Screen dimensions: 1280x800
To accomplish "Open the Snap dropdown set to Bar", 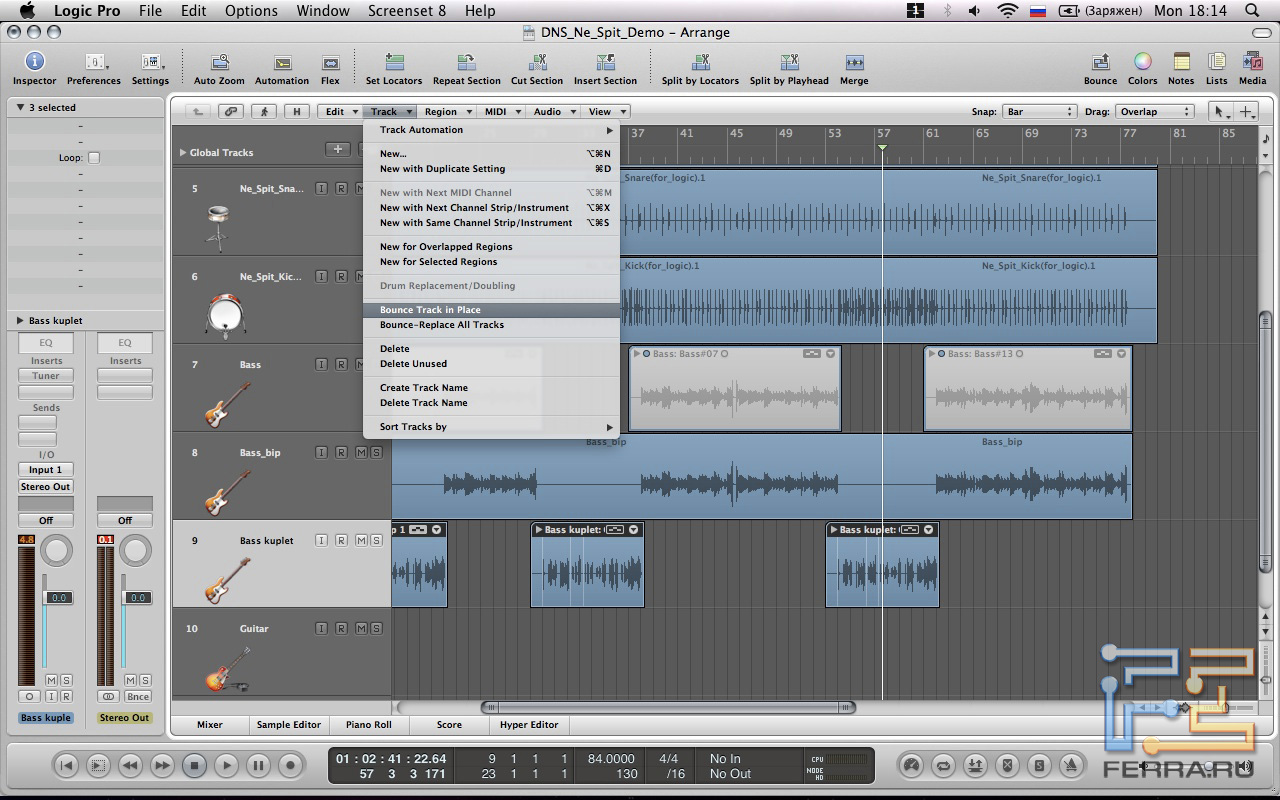I will (1039, 112).
